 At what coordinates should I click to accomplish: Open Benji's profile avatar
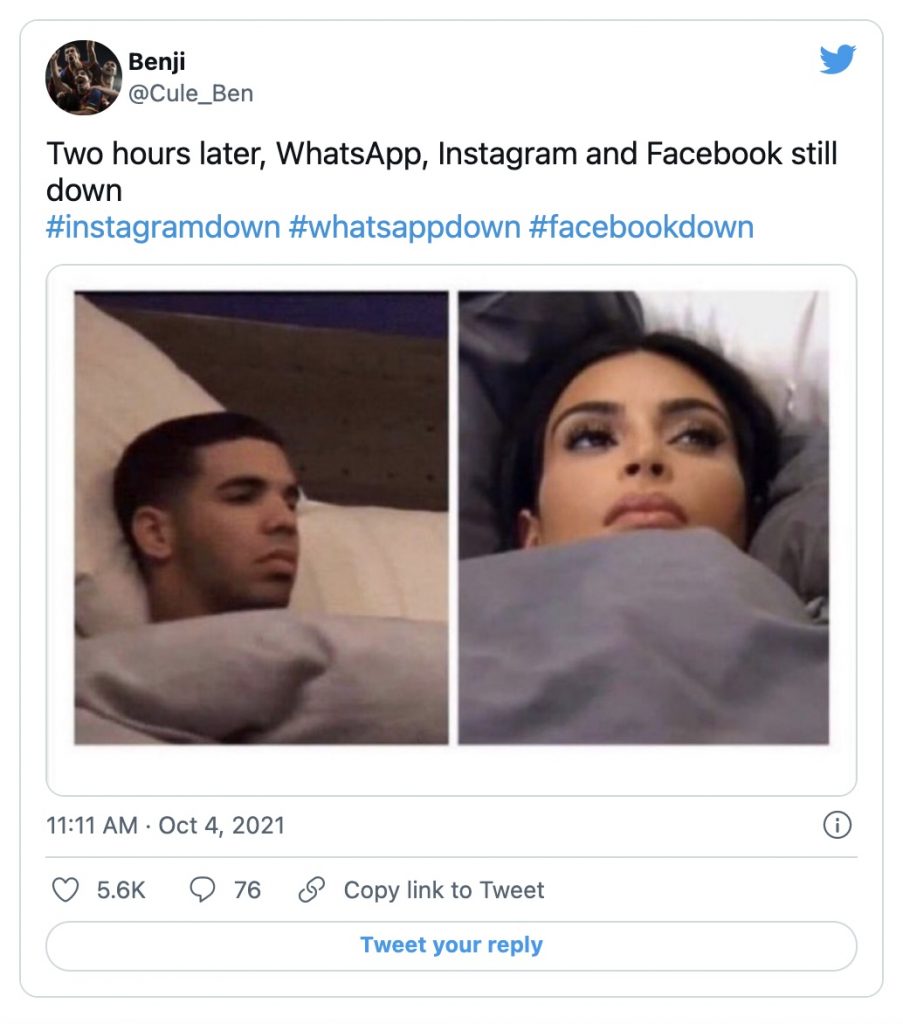click(x=83, y=77)
